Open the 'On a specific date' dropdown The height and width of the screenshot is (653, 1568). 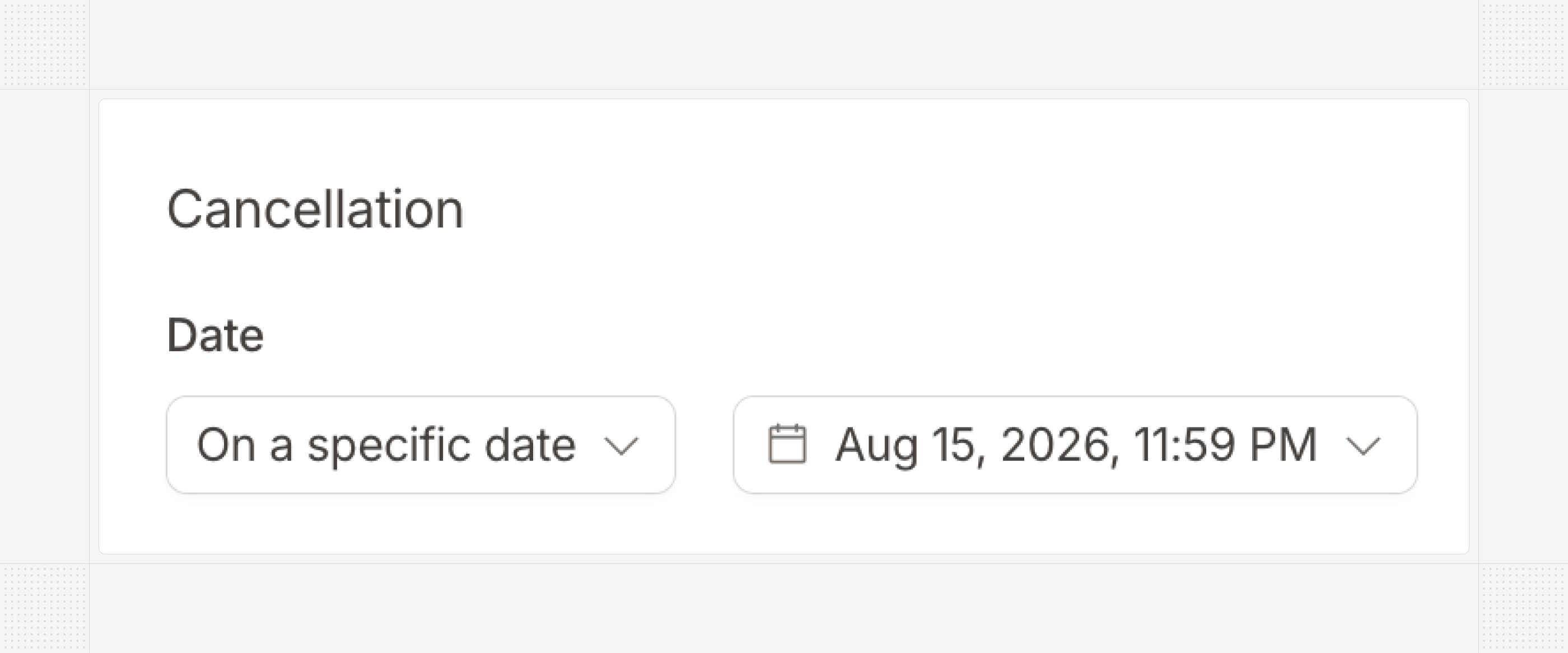[421, 444]
